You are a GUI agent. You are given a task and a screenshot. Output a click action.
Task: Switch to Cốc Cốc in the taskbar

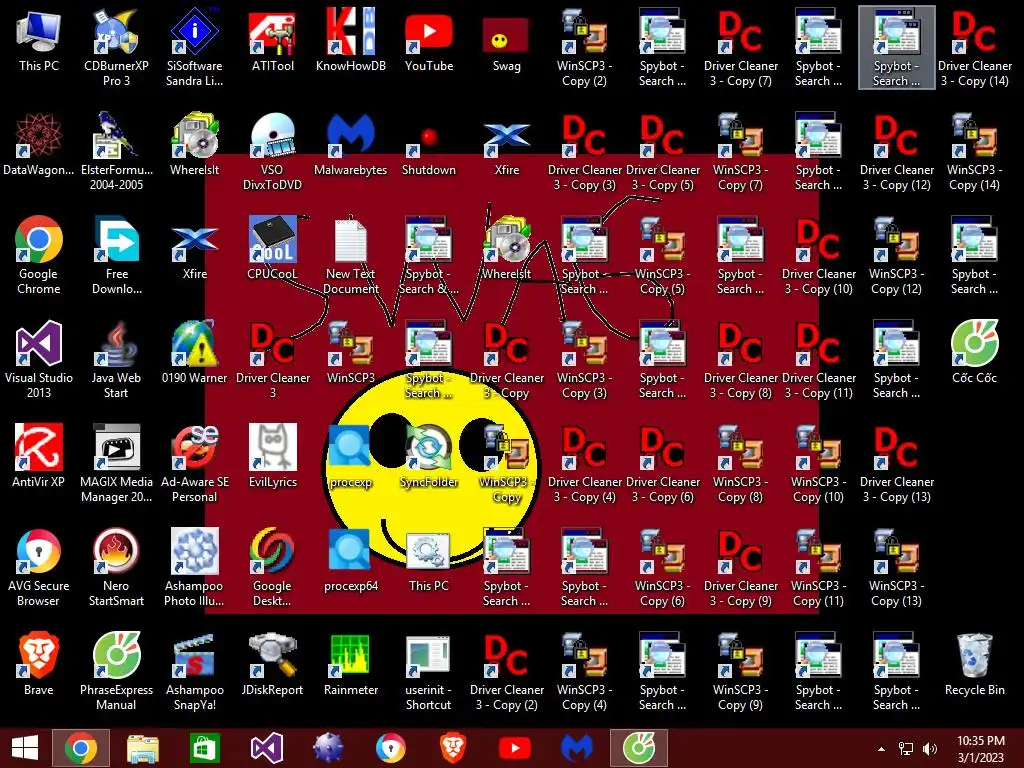coord(639,748)
